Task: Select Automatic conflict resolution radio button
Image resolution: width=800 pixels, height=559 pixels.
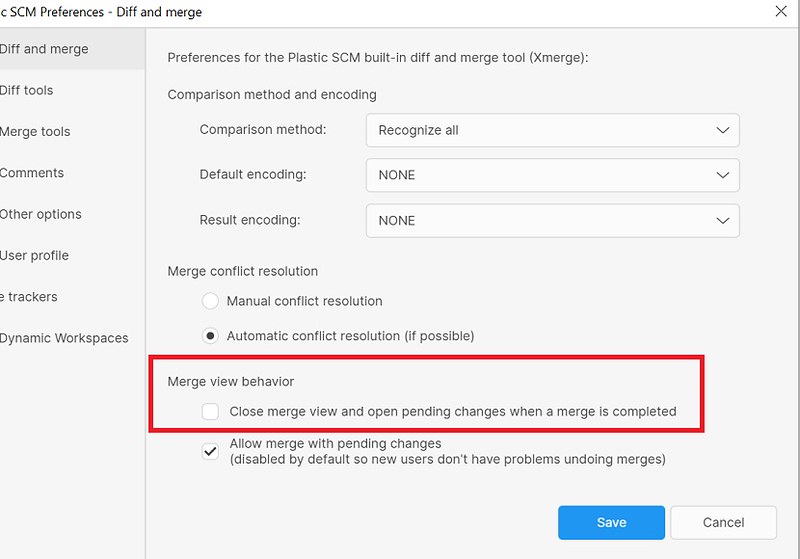Action: [x=210, y=336]
